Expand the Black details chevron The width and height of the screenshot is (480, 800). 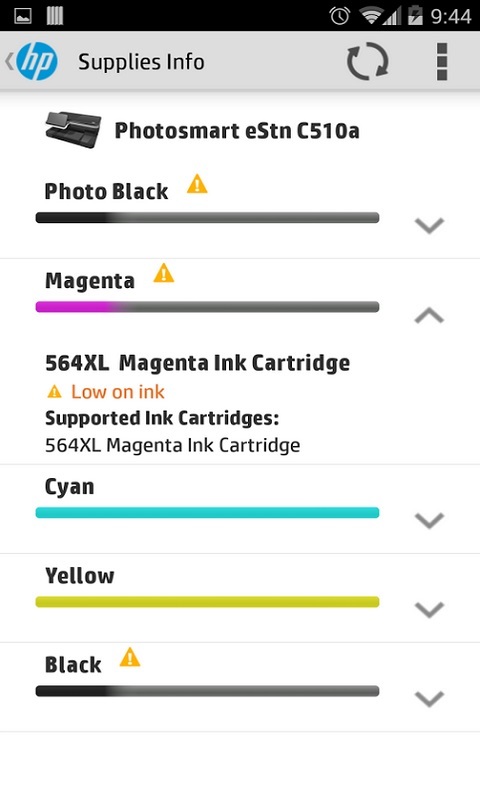click(430, 698)
